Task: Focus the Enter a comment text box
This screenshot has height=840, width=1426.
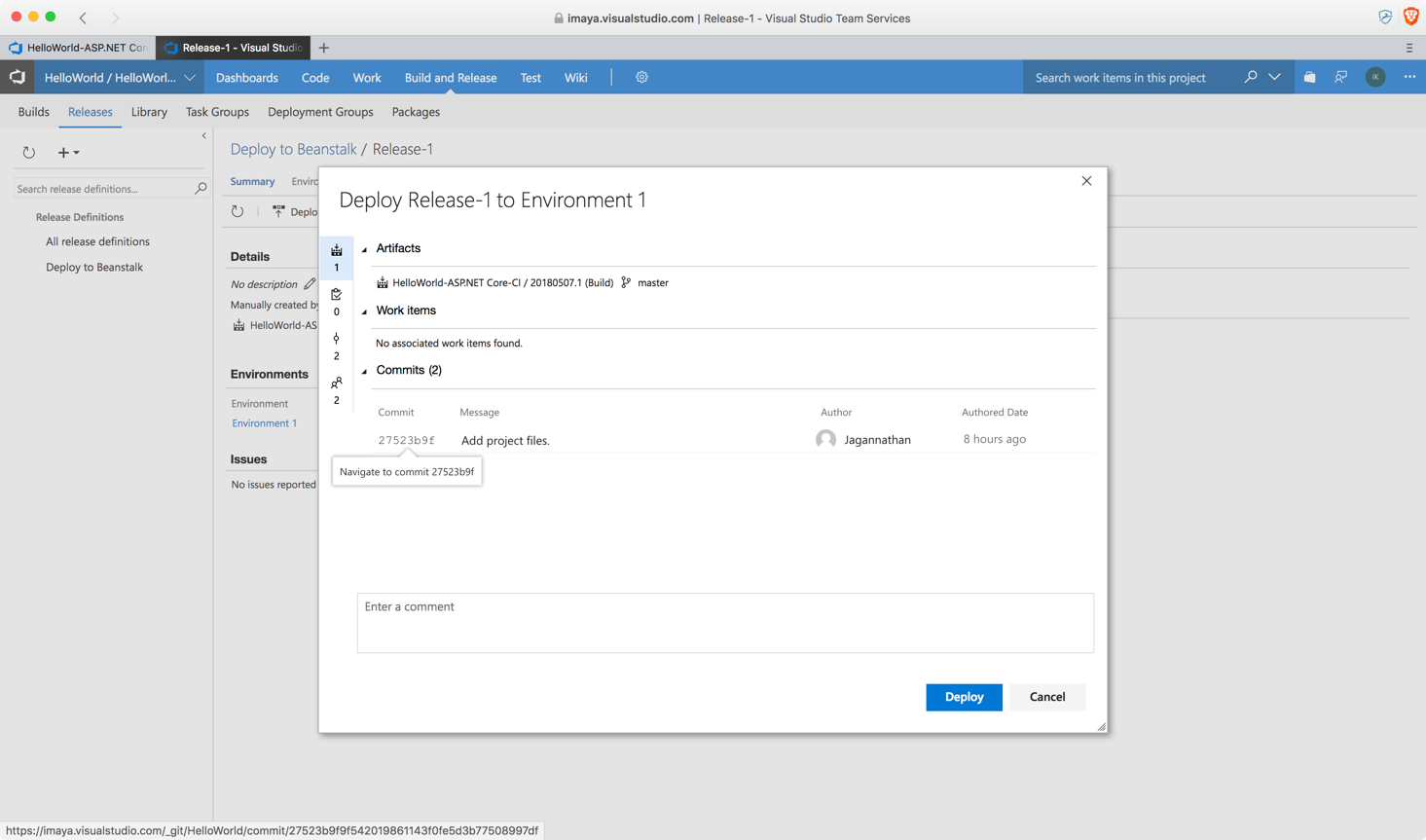Action: (x=725, y=623)
